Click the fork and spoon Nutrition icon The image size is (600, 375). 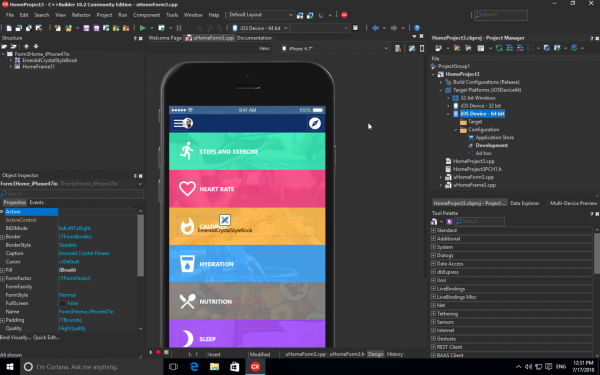(x=187, y=301)
